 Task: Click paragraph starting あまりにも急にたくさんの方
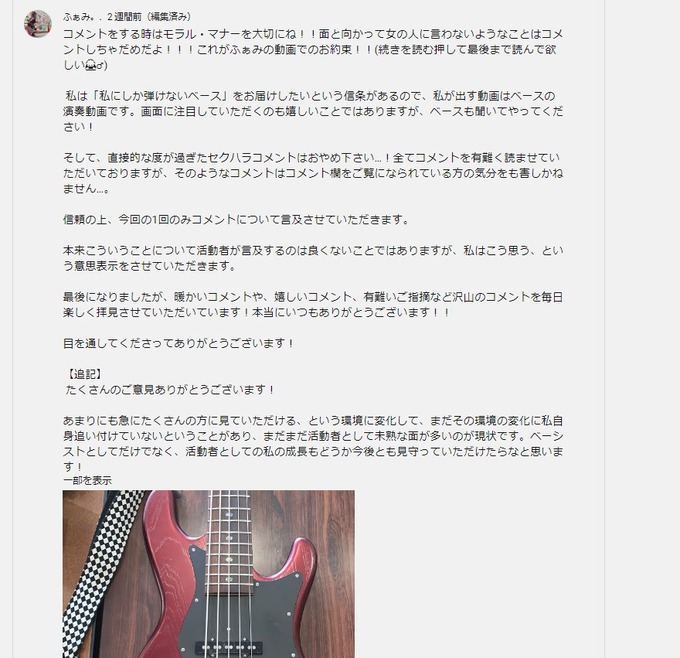coord(313,443)
